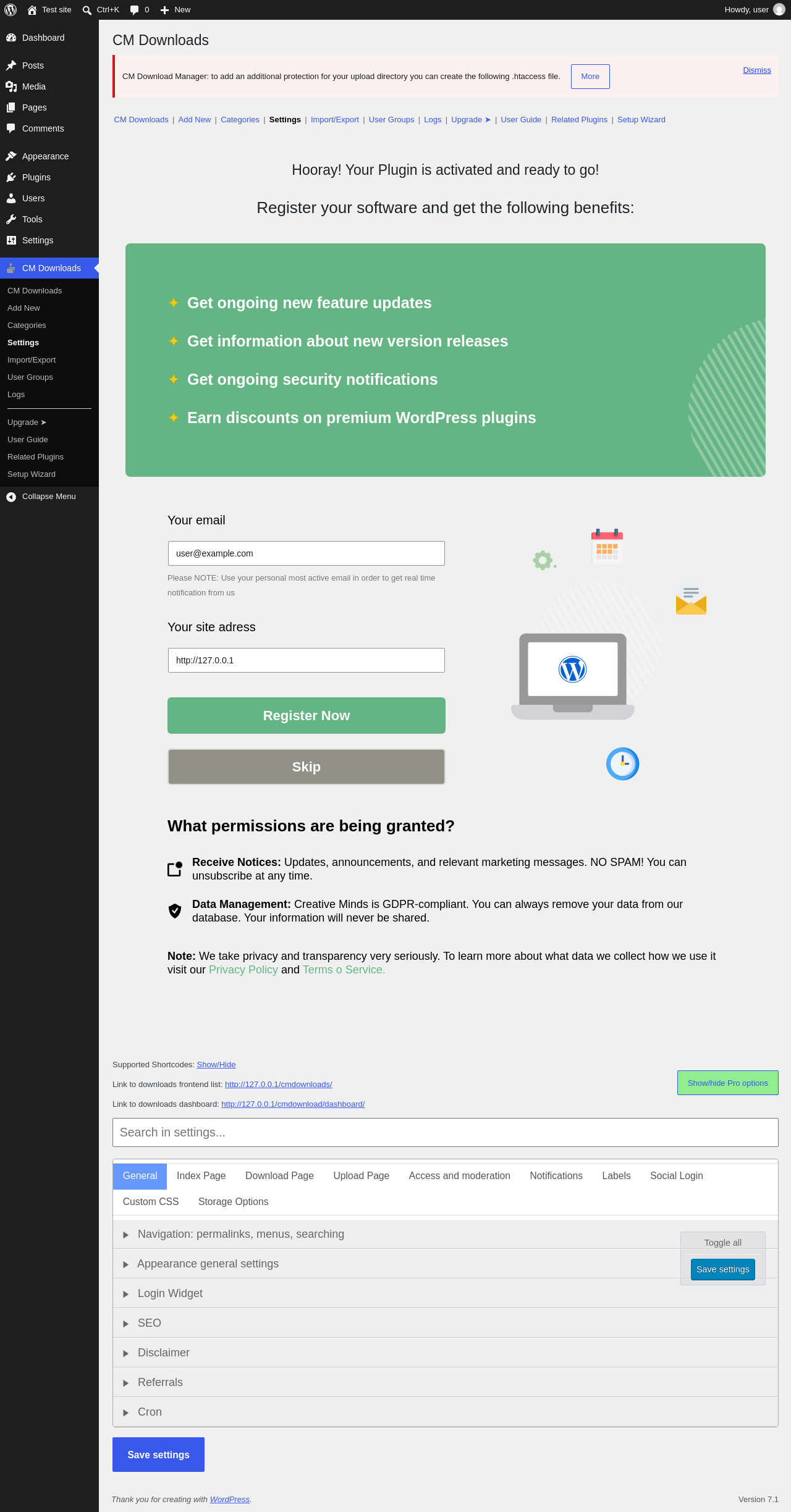Toggle all settings sections

pos(722,1243)
